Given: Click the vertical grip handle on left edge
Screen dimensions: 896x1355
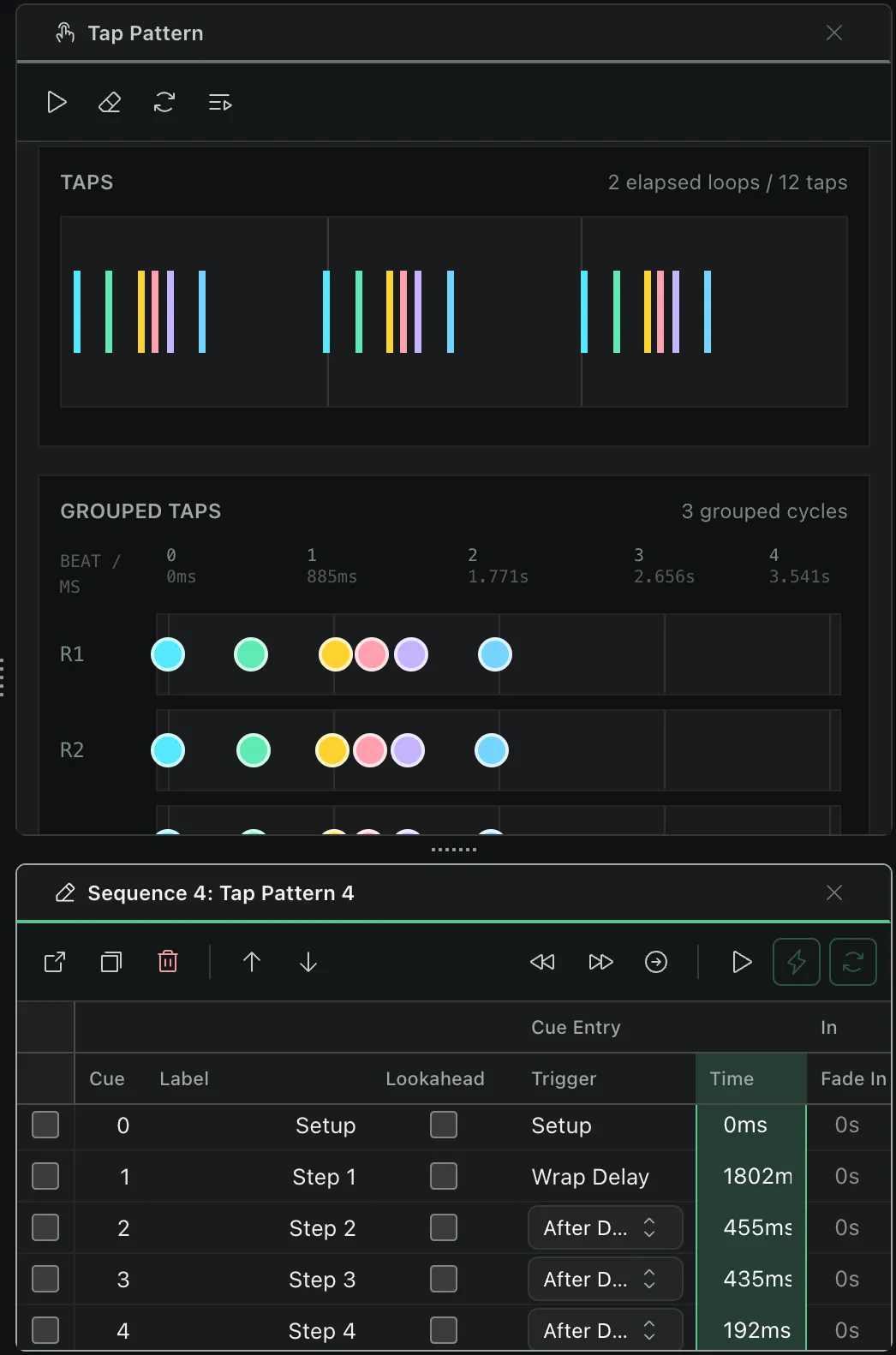Looking at the screenshot, I should [x=3, y=677].
